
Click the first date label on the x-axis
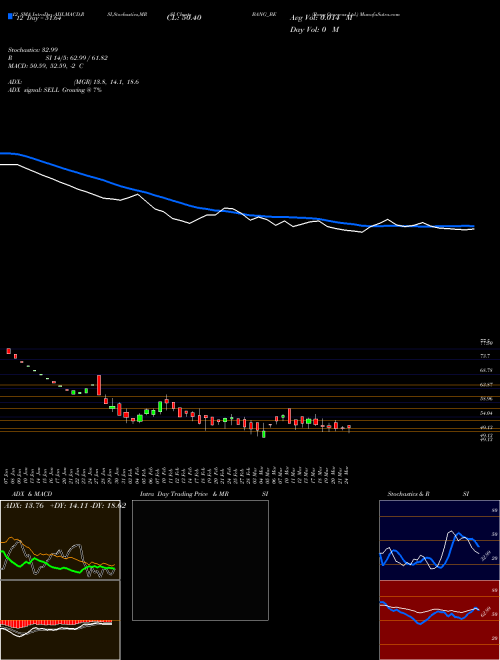pyautogui.click(x=8, y=475)
